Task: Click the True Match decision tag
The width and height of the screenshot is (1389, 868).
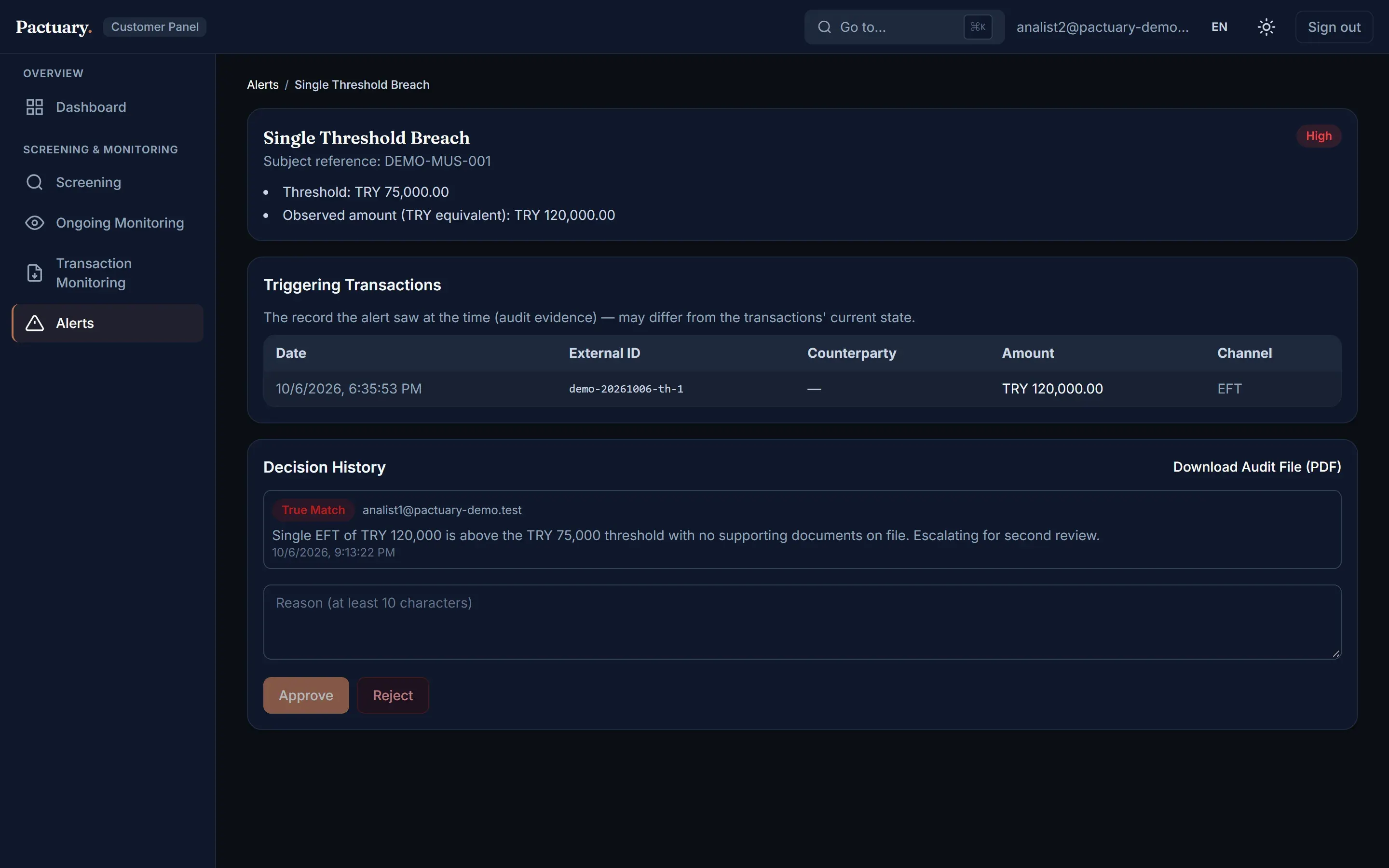Action: [x=313, y=510]
